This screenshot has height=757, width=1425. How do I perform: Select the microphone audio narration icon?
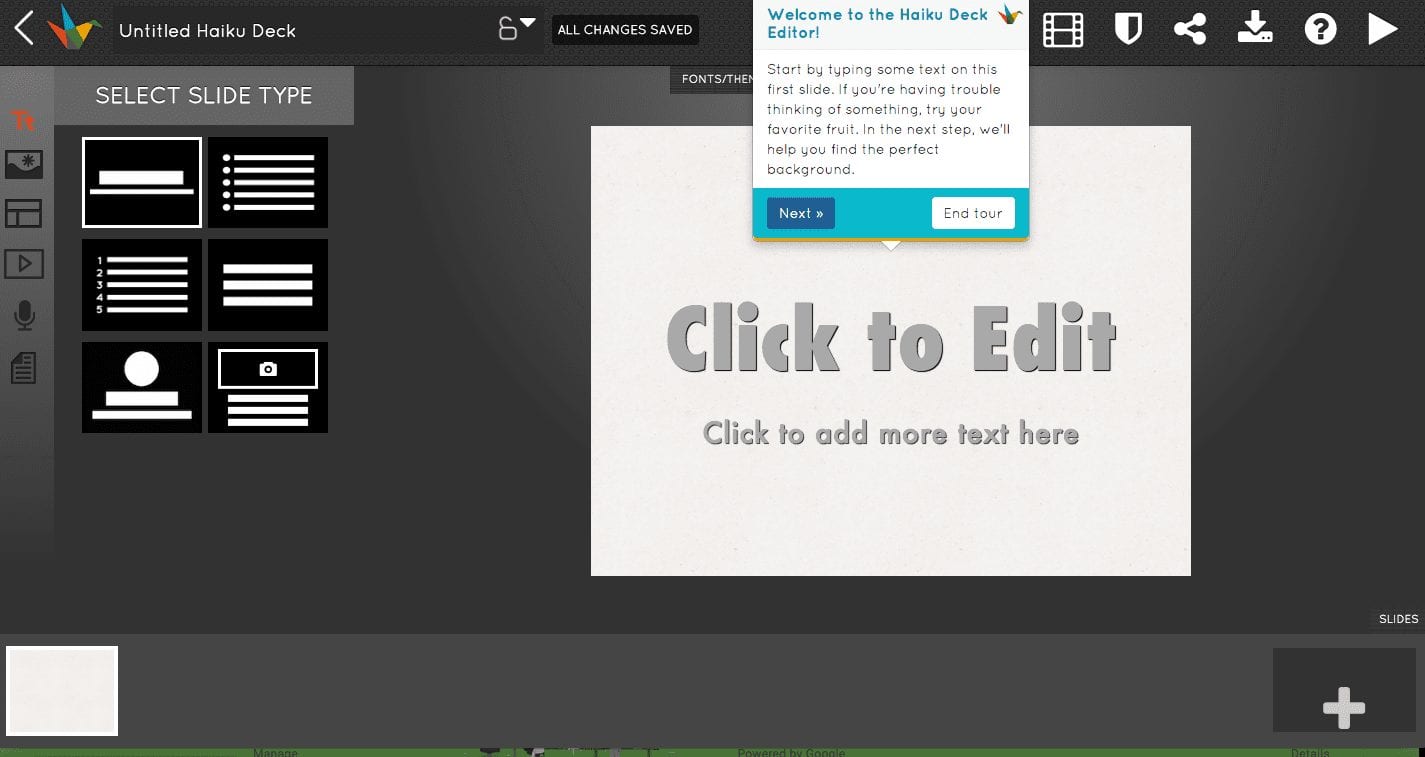click(24, 316)
